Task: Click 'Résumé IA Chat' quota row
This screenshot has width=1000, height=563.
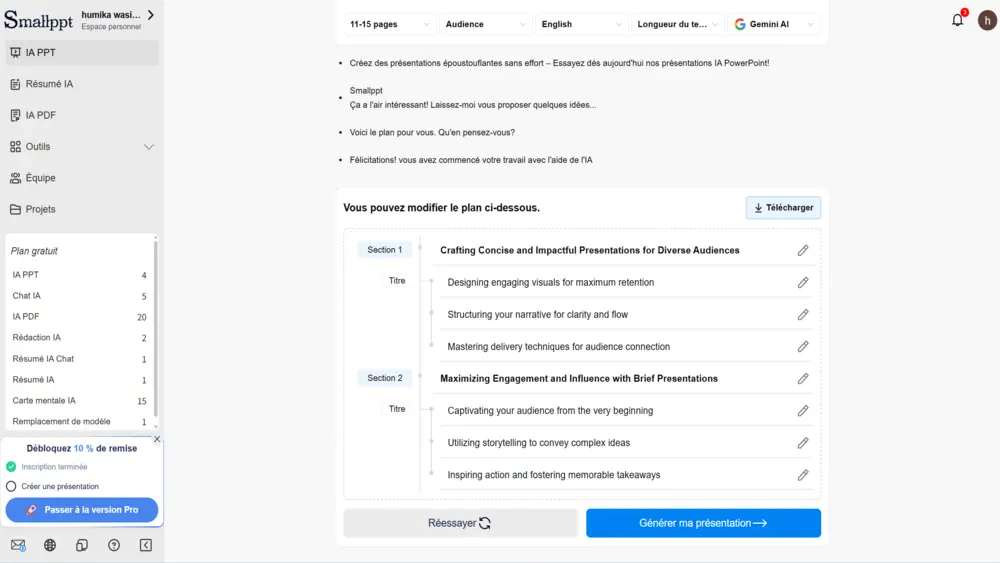Action: 79,358
